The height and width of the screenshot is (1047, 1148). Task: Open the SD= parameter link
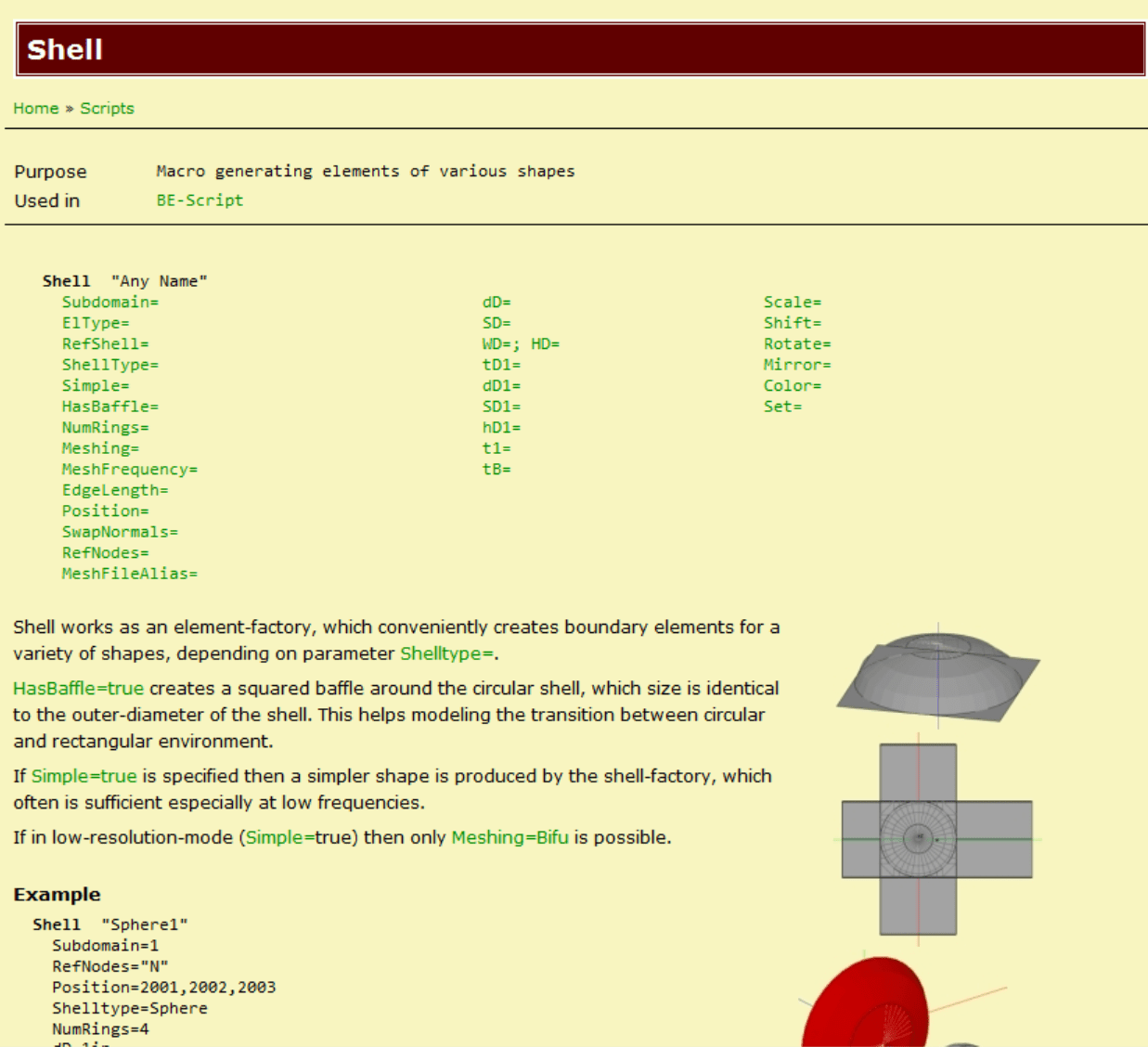[497, 323]
